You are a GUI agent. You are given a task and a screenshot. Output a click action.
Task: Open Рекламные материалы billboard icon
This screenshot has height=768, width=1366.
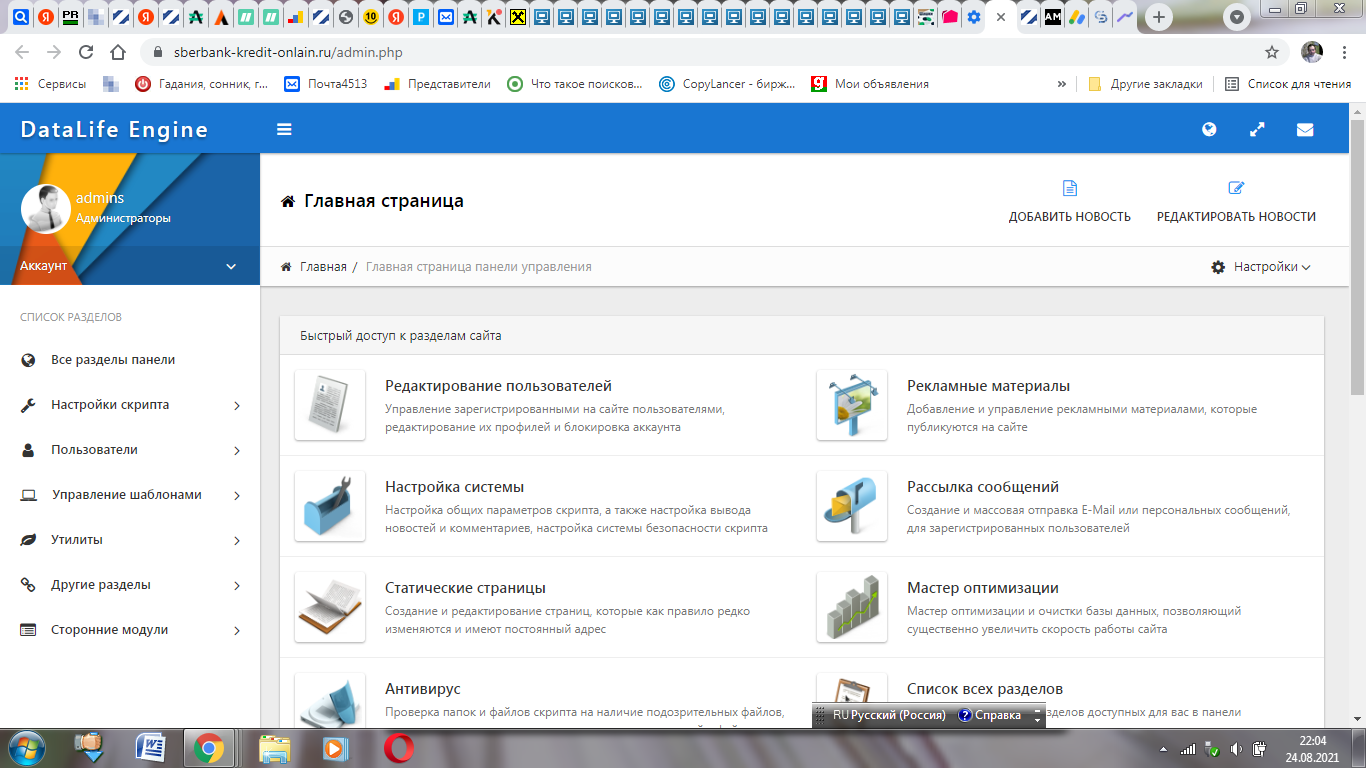pyautogui.click(x=852, y=405)
